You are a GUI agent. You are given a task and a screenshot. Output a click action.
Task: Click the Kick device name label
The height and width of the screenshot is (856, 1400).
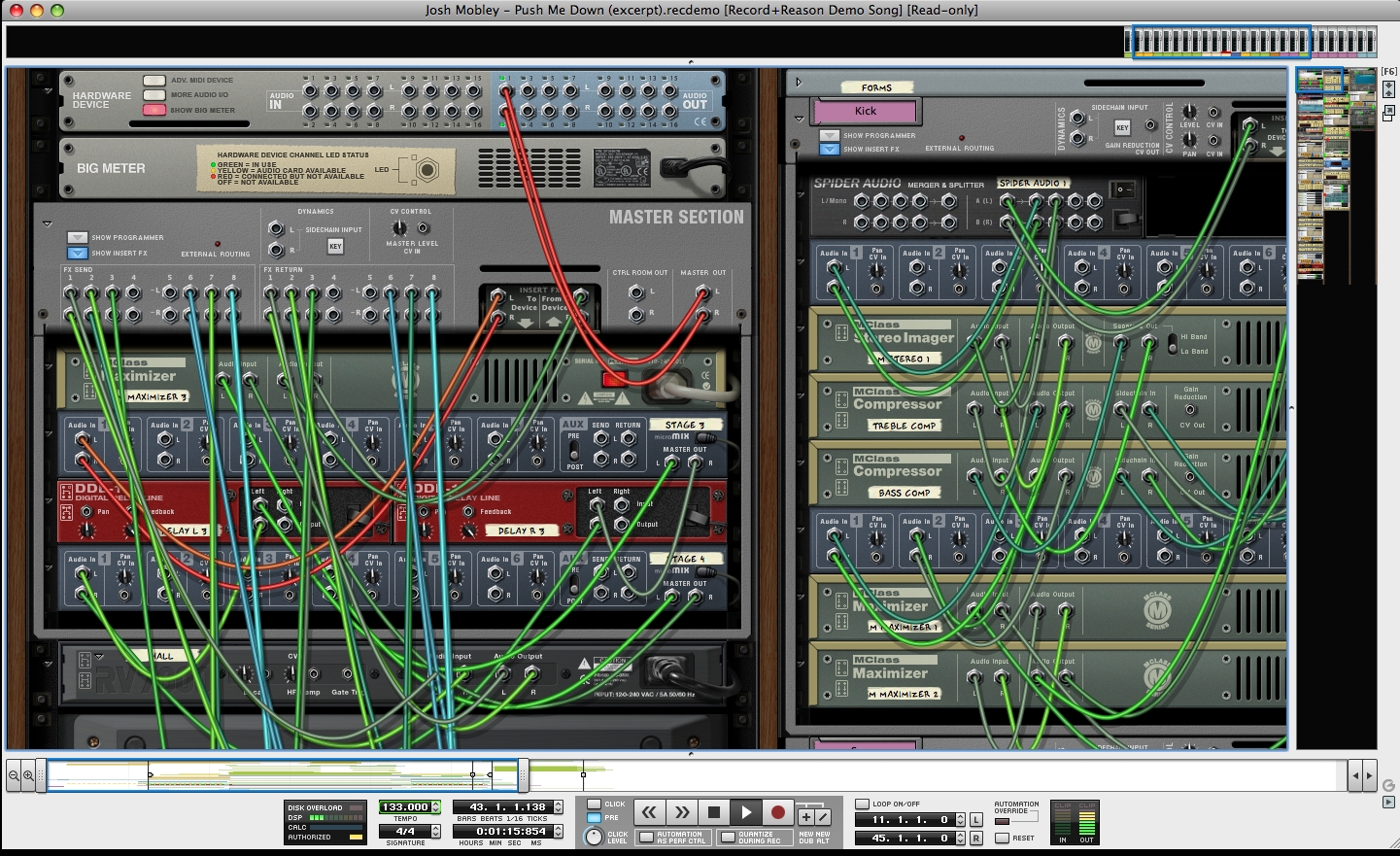866,111
